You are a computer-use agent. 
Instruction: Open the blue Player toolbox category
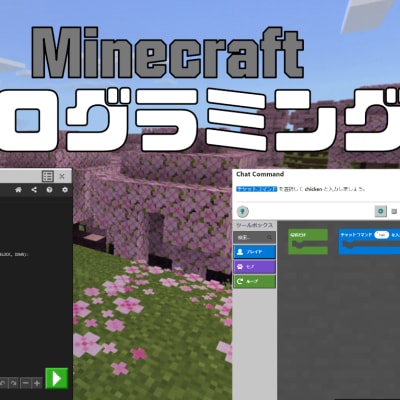pos(254,252)
